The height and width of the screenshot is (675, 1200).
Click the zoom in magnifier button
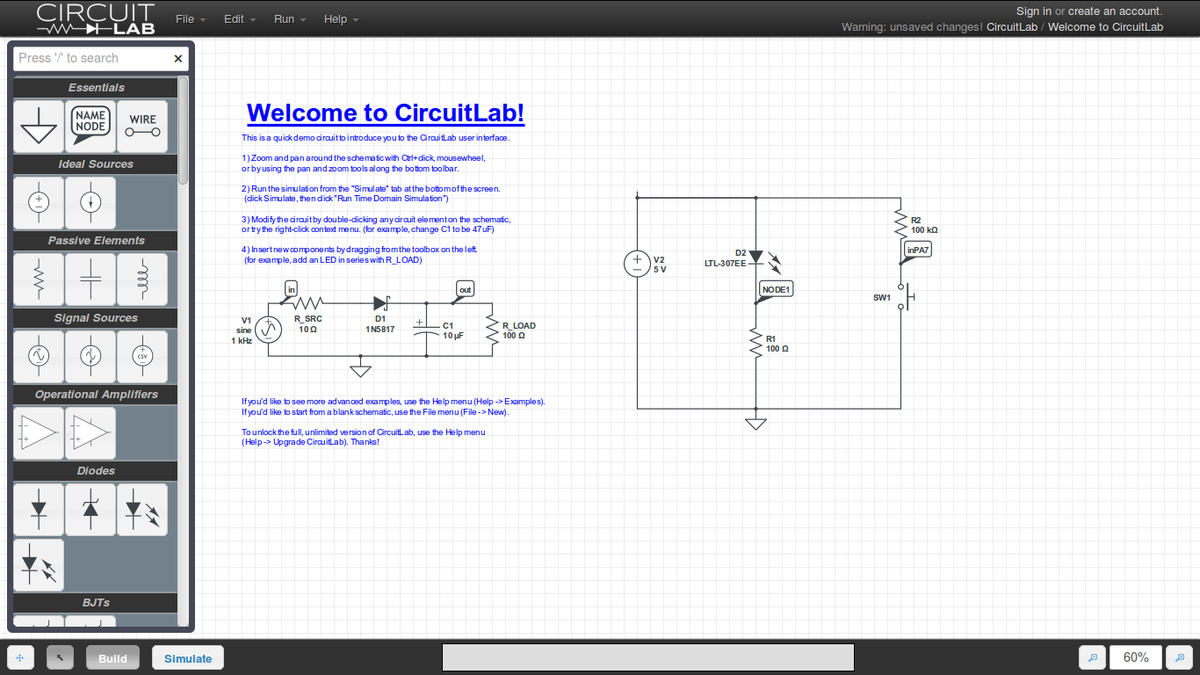[1182, 658]
